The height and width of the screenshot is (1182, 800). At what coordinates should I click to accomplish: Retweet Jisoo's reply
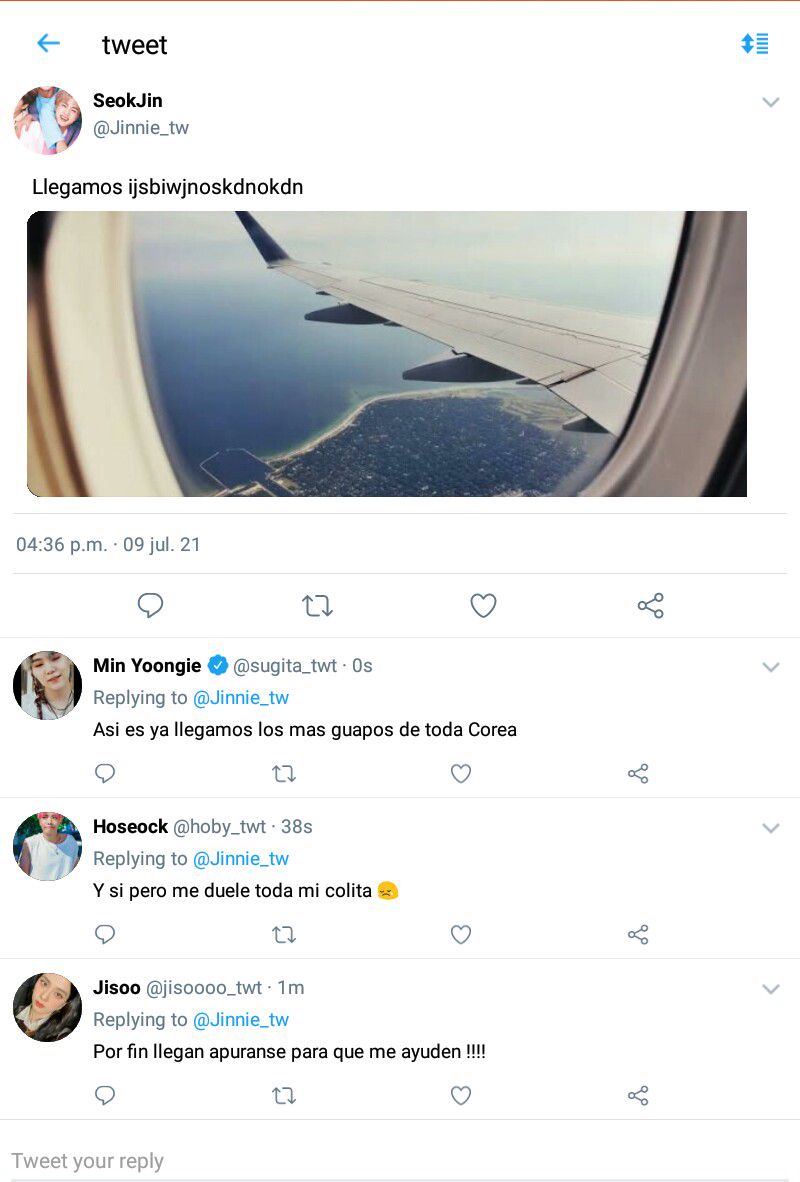click(284, 1095)
